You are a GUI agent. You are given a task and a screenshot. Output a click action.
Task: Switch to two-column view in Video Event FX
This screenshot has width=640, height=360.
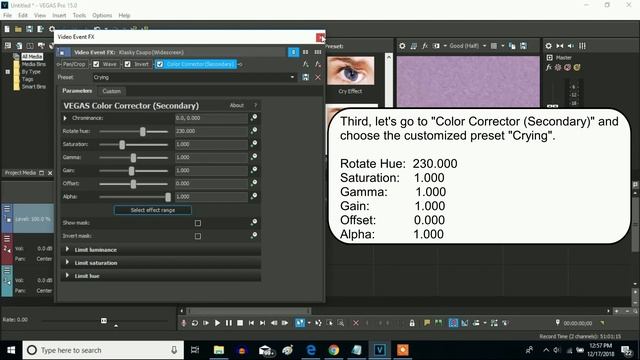coord(305,52)
